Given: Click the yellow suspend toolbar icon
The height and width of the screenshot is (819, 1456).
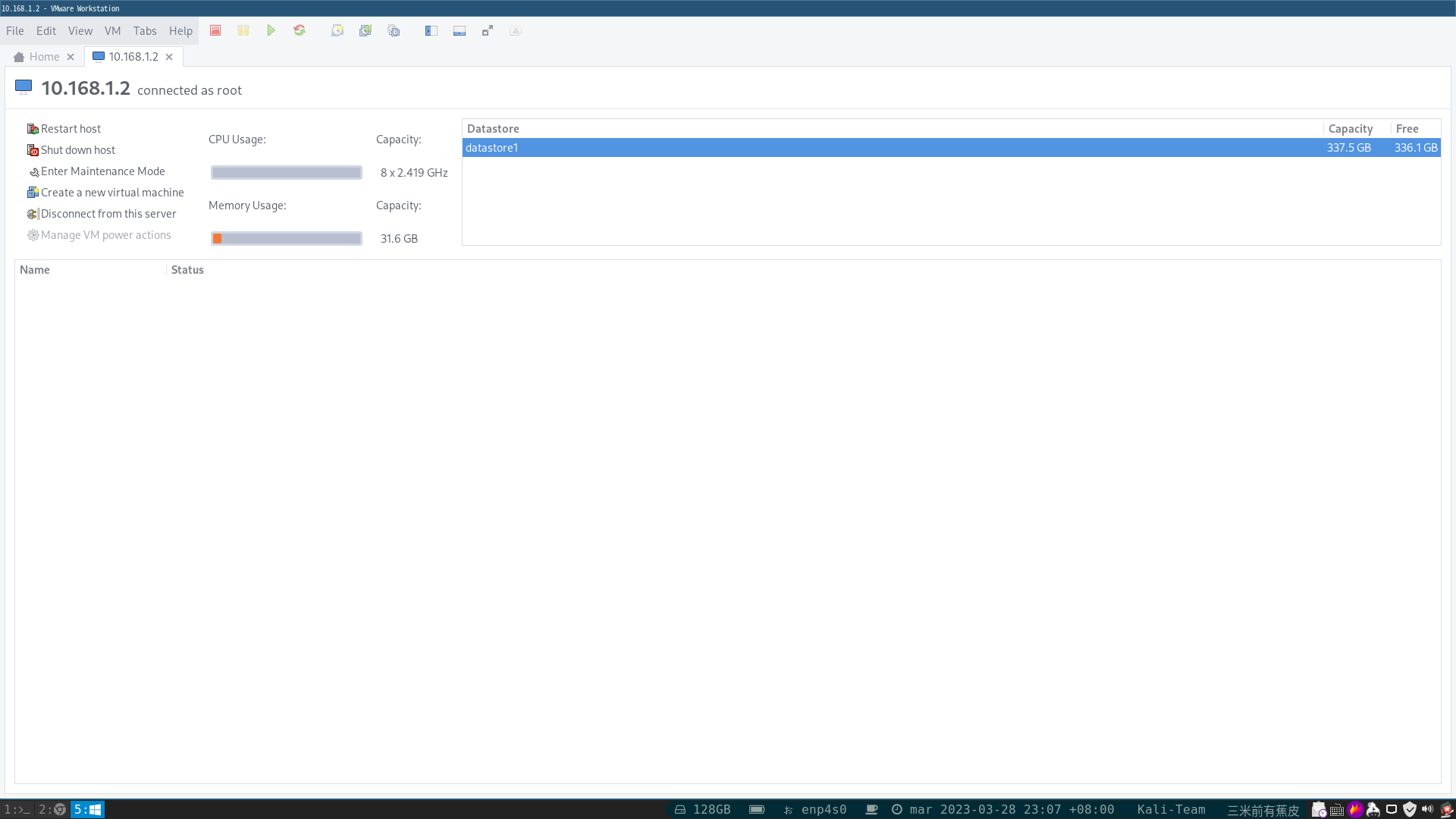Looking at the screenshot, I should tap(243, 31).
